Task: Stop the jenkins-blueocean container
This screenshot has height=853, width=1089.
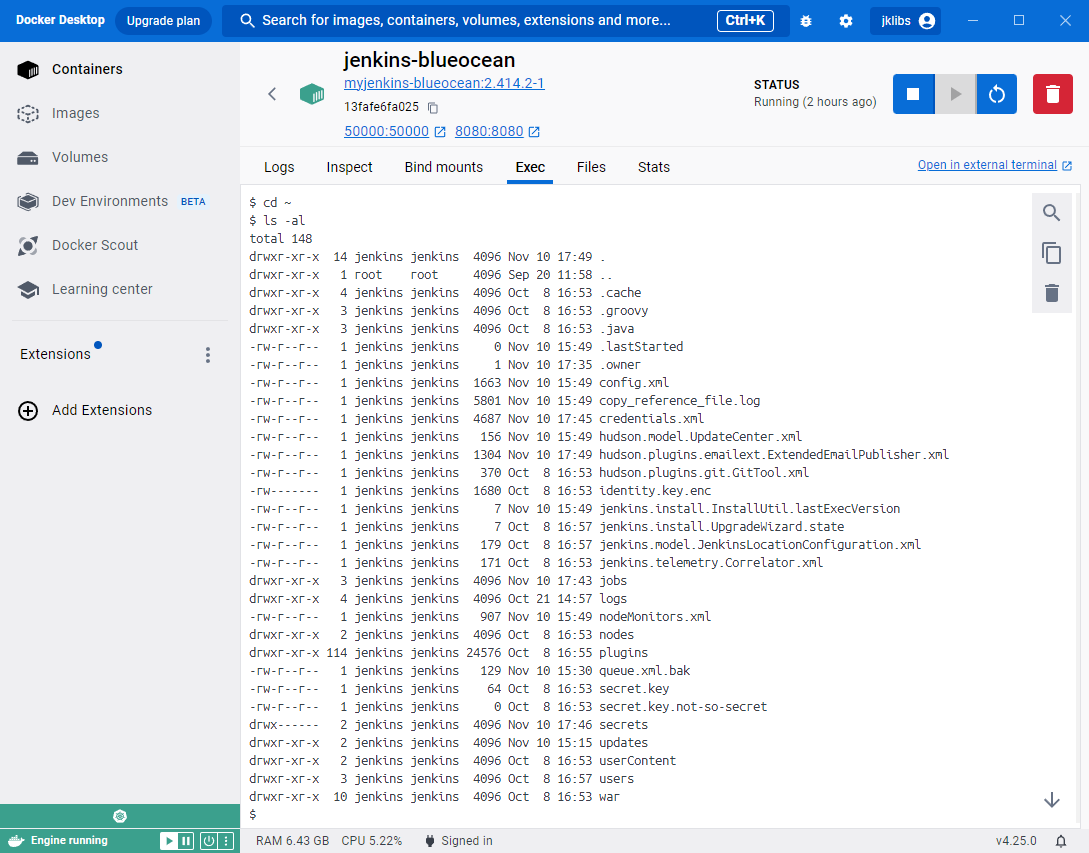Action: click(x=913, y=94)
